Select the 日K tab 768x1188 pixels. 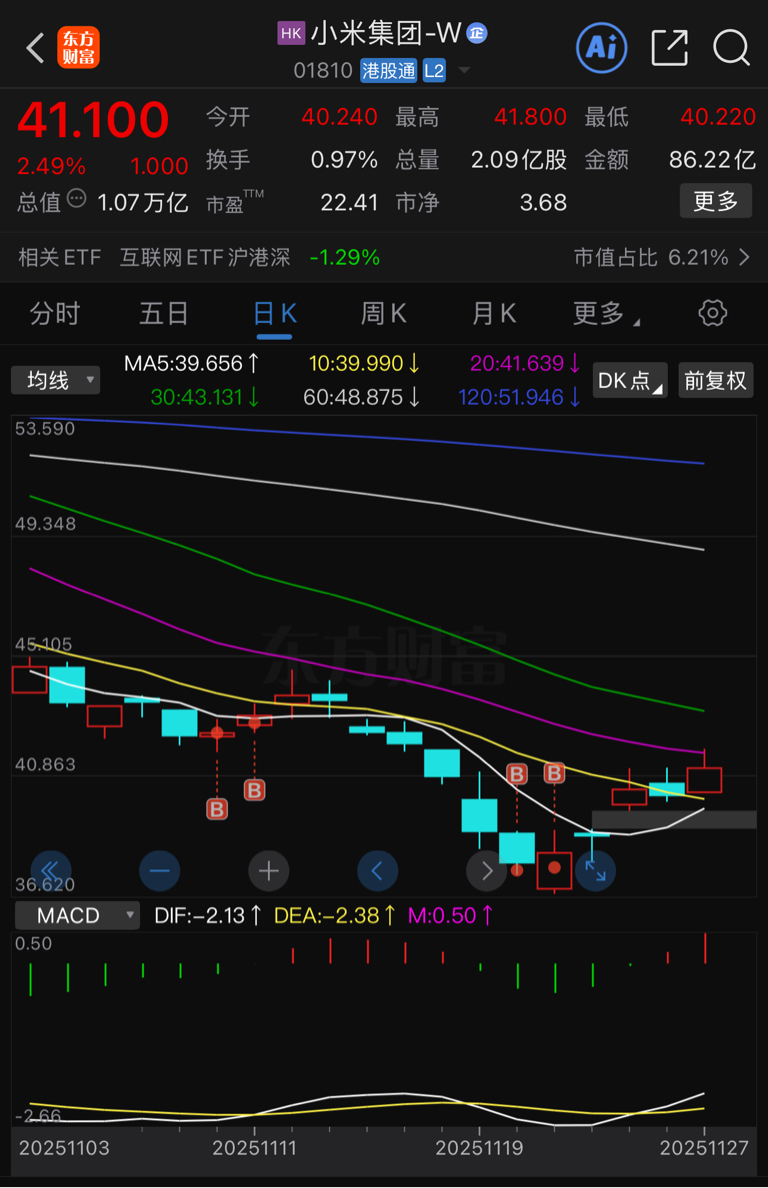click(274, 313)
